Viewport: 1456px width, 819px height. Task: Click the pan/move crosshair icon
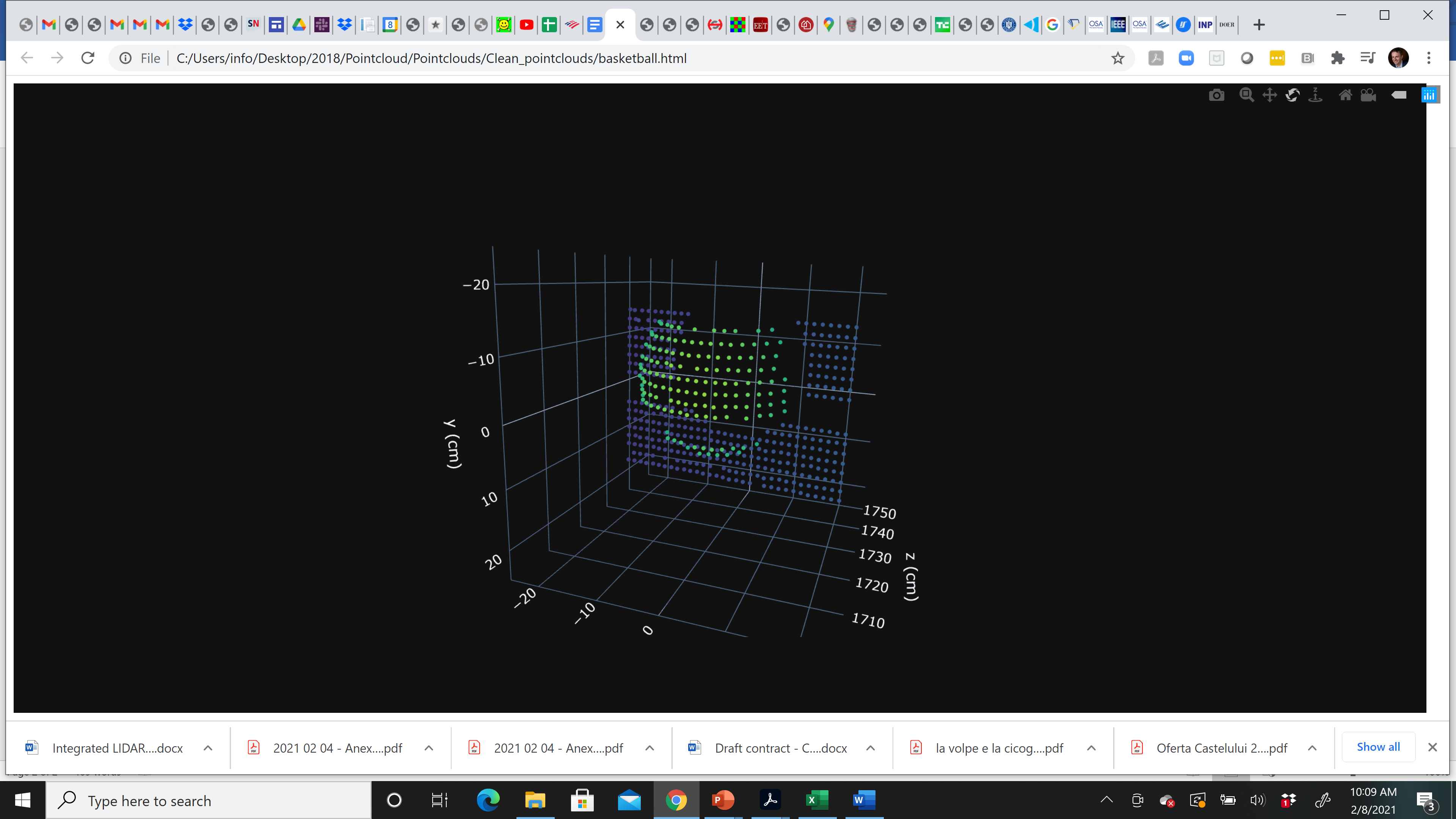click(1269, 94)
